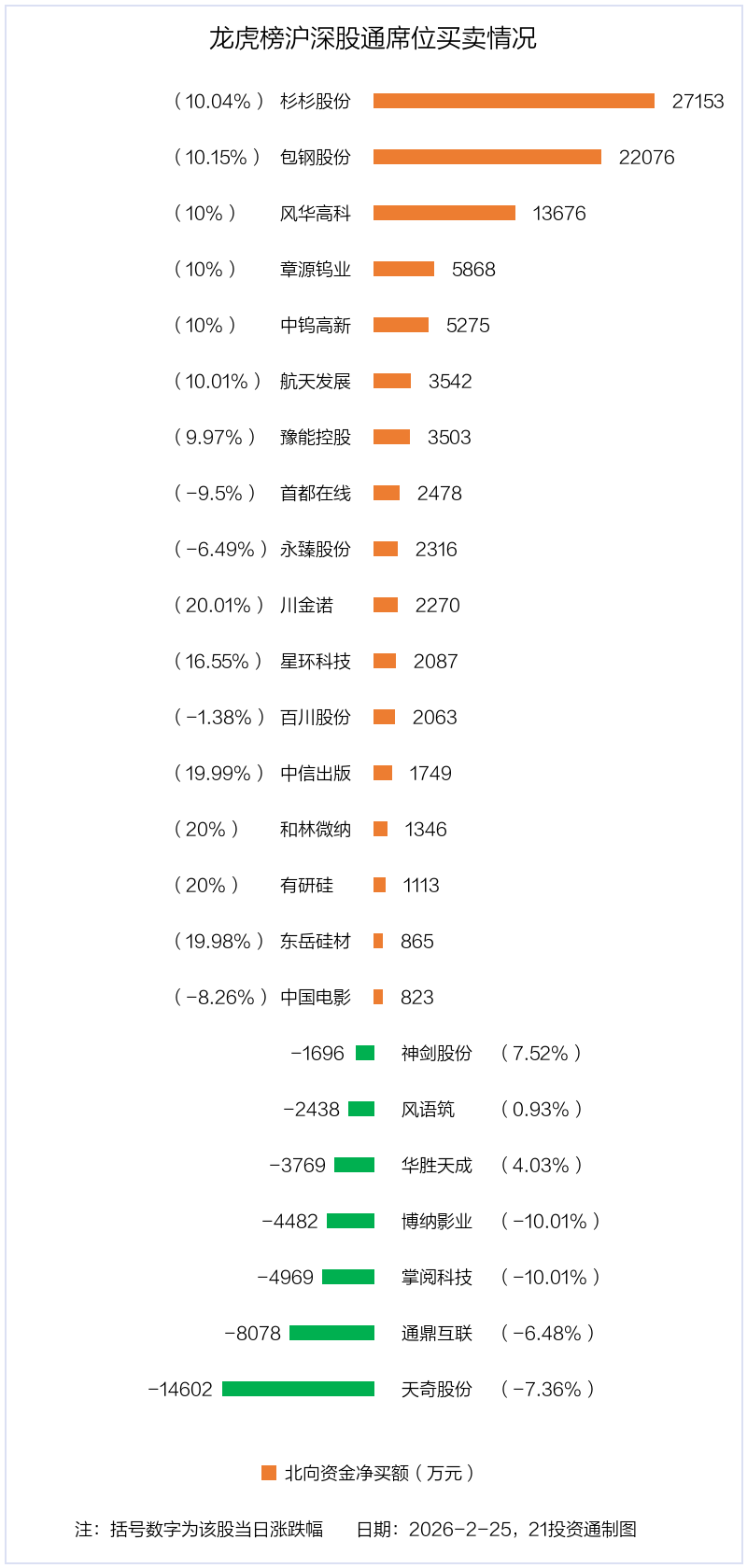Click the 风华高科 bar
Viewport: 747px width, 1568px height.
(x=444, y=213)
